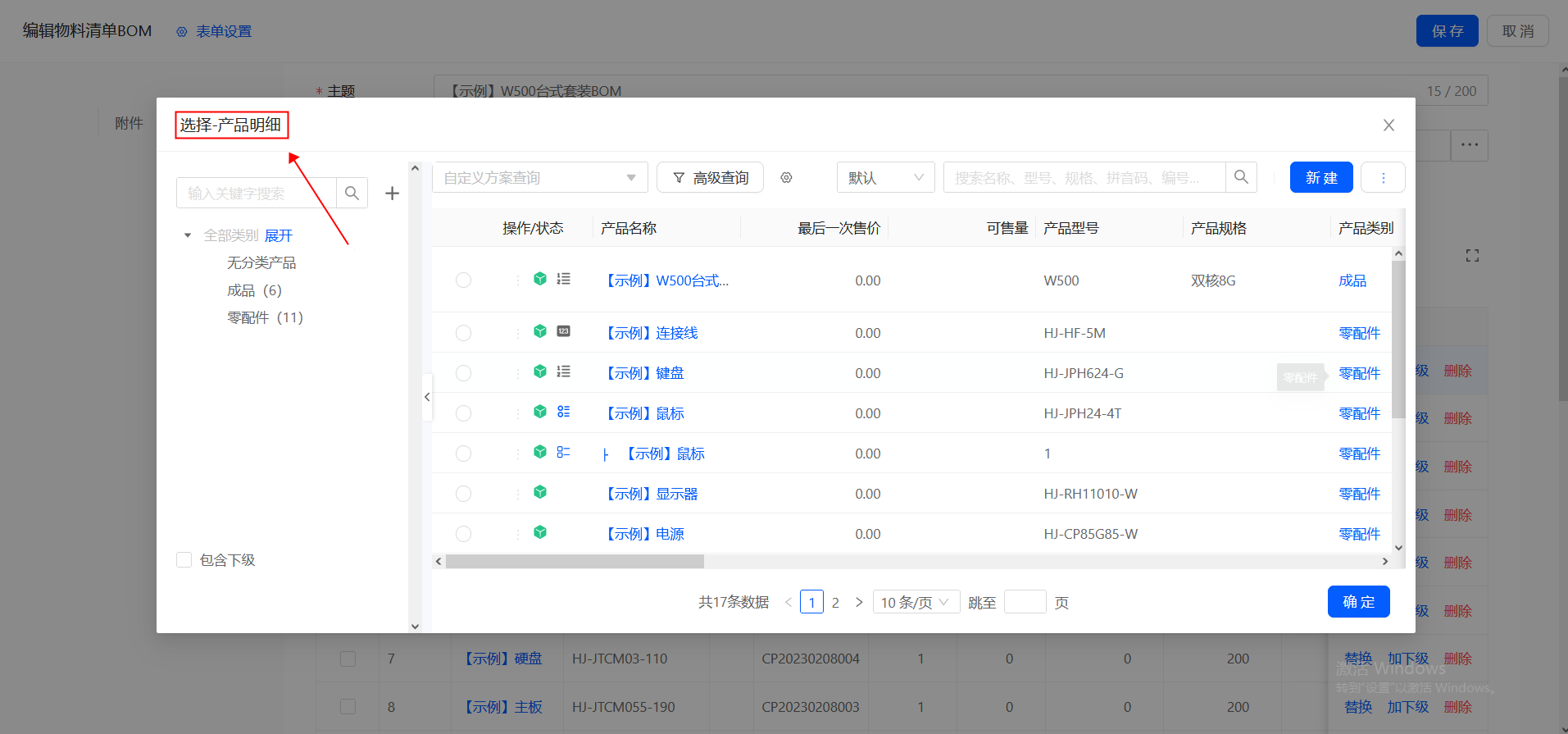Collapse the left category panel arrow
Viewport: 1568px width, 734px height.
(427, 397)
